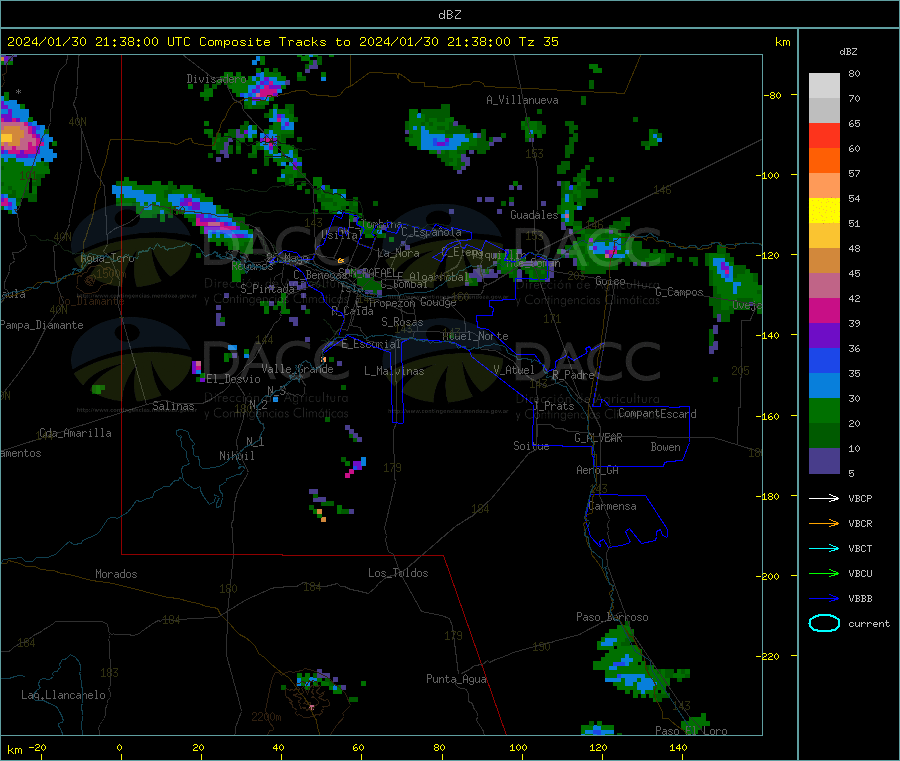Click the R_Padre place label

[573, 375]
